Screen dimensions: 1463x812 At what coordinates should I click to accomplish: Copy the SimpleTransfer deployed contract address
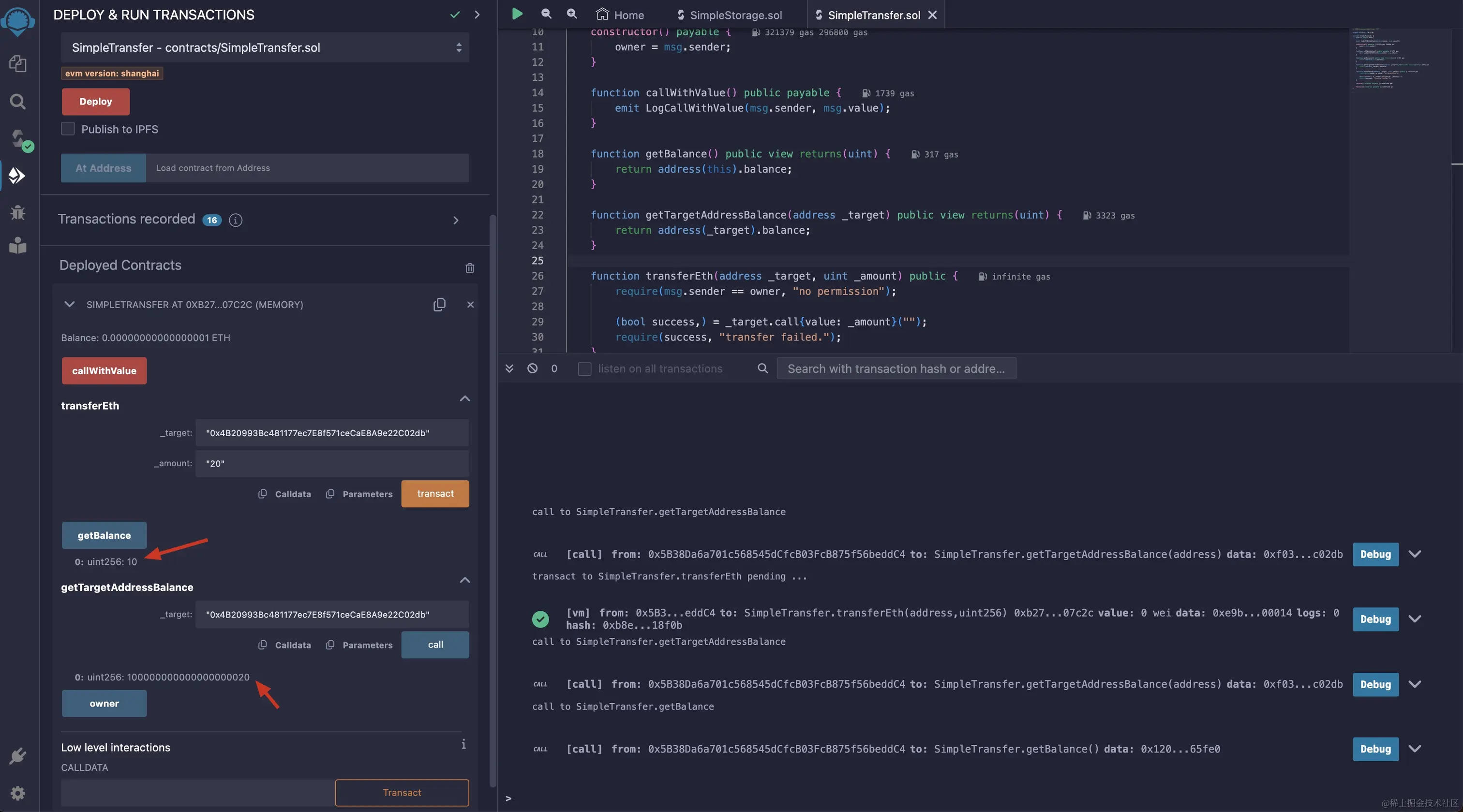point(439,304)
